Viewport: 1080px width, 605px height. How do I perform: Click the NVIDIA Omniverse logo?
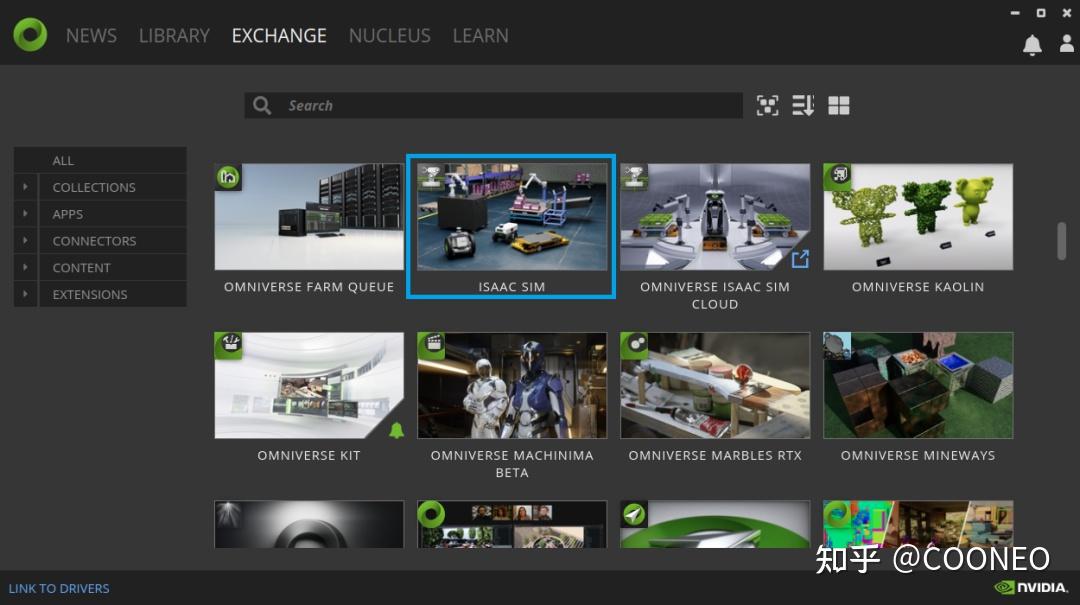click(x=29, y=32)
